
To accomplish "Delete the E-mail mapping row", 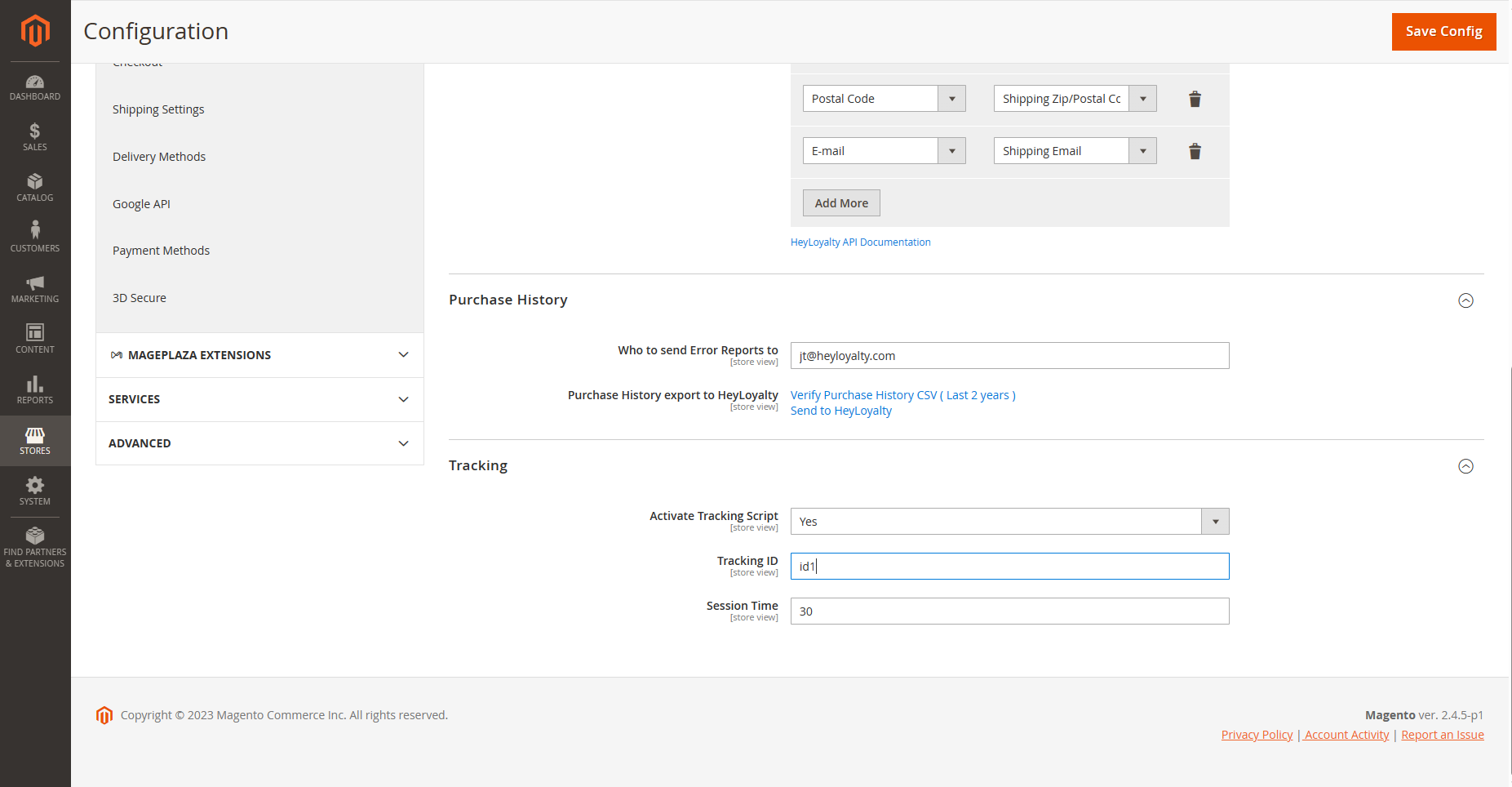I will click(1195, 151).
